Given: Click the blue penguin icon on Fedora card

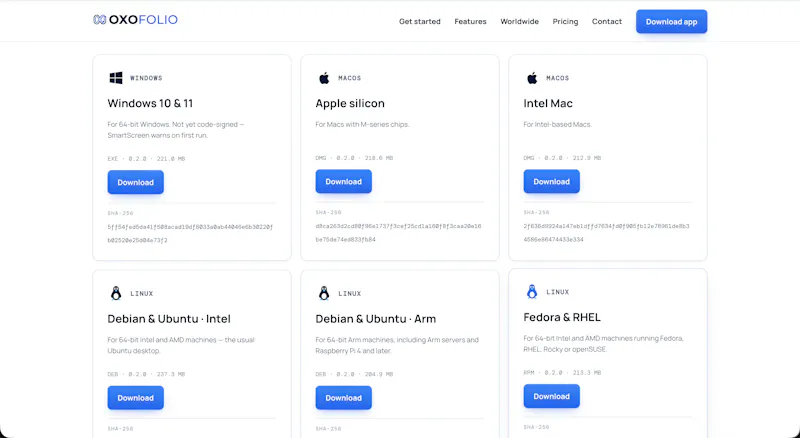Looking at the screenshot, I should coord(532,291).
